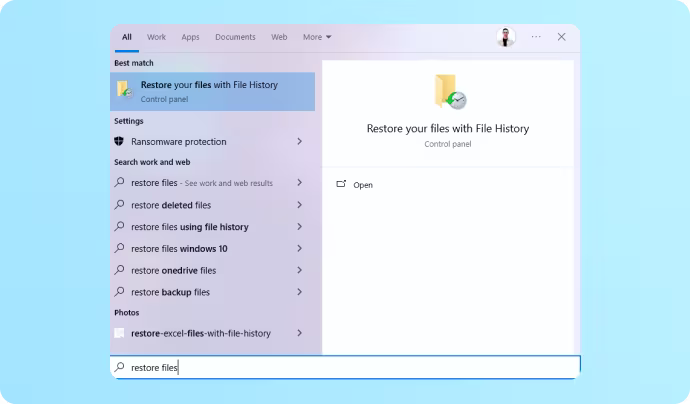Viewport: 690px width, 404px height.
Task: Click search icon beside 'restore files windows 10'
Action: tap(119, 248)
